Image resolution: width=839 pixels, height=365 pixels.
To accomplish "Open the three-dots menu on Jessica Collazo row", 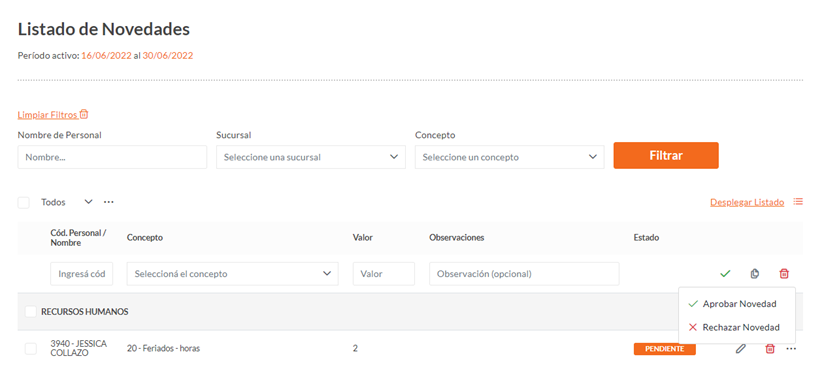I will pos(791,348).
